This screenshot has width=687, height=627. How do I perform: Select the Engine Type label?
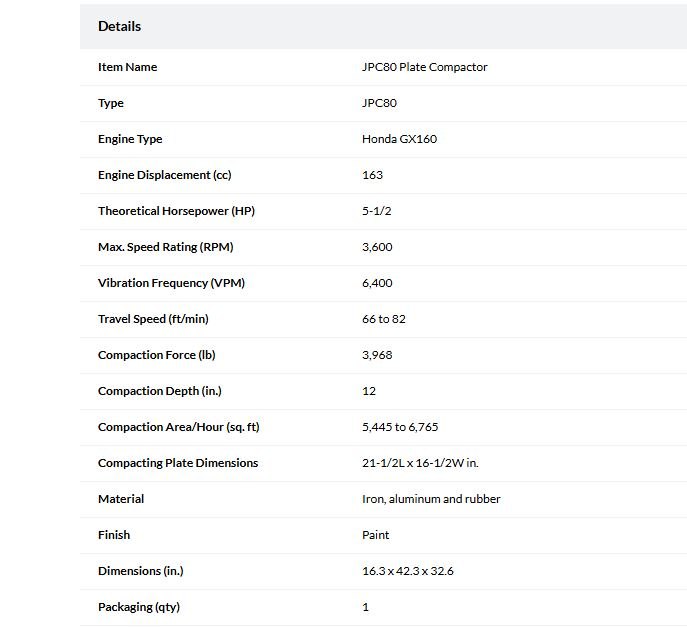pyautogui.click(x=130, y=139)
